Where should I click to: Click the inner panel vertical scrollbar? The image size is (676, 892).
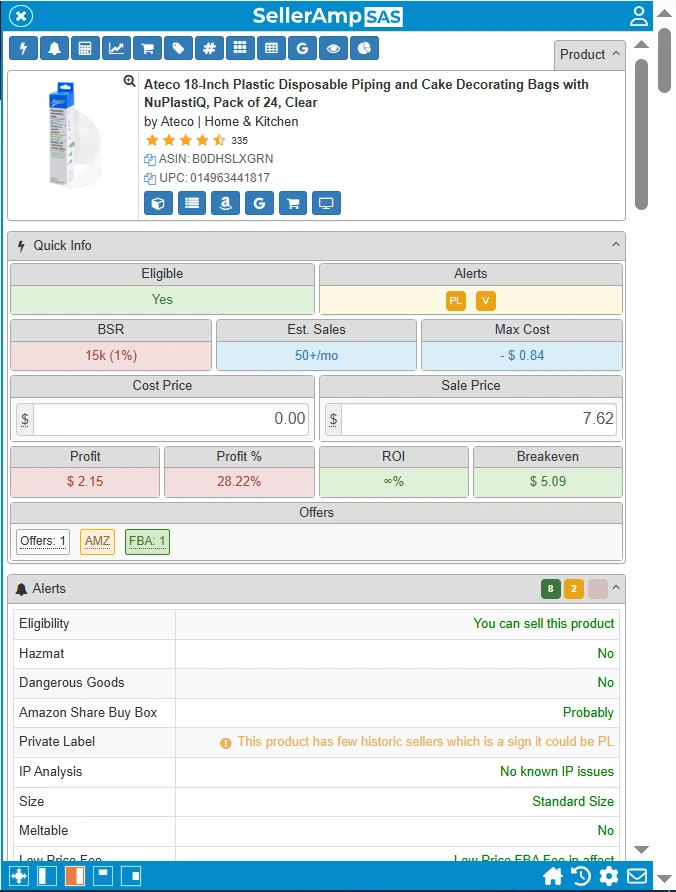click(x=641, y=135)
